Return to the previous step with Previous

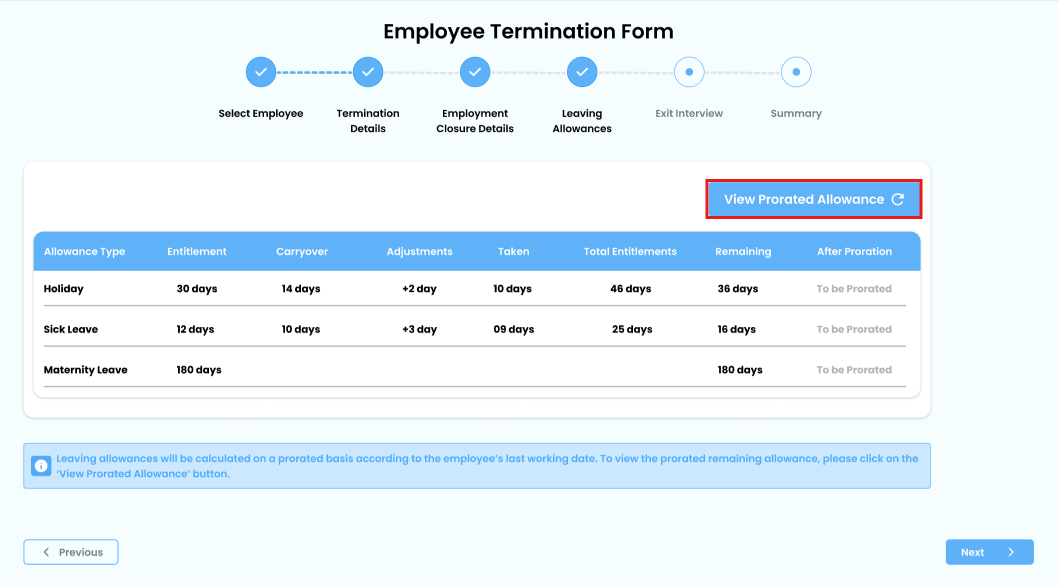[71, 552]
